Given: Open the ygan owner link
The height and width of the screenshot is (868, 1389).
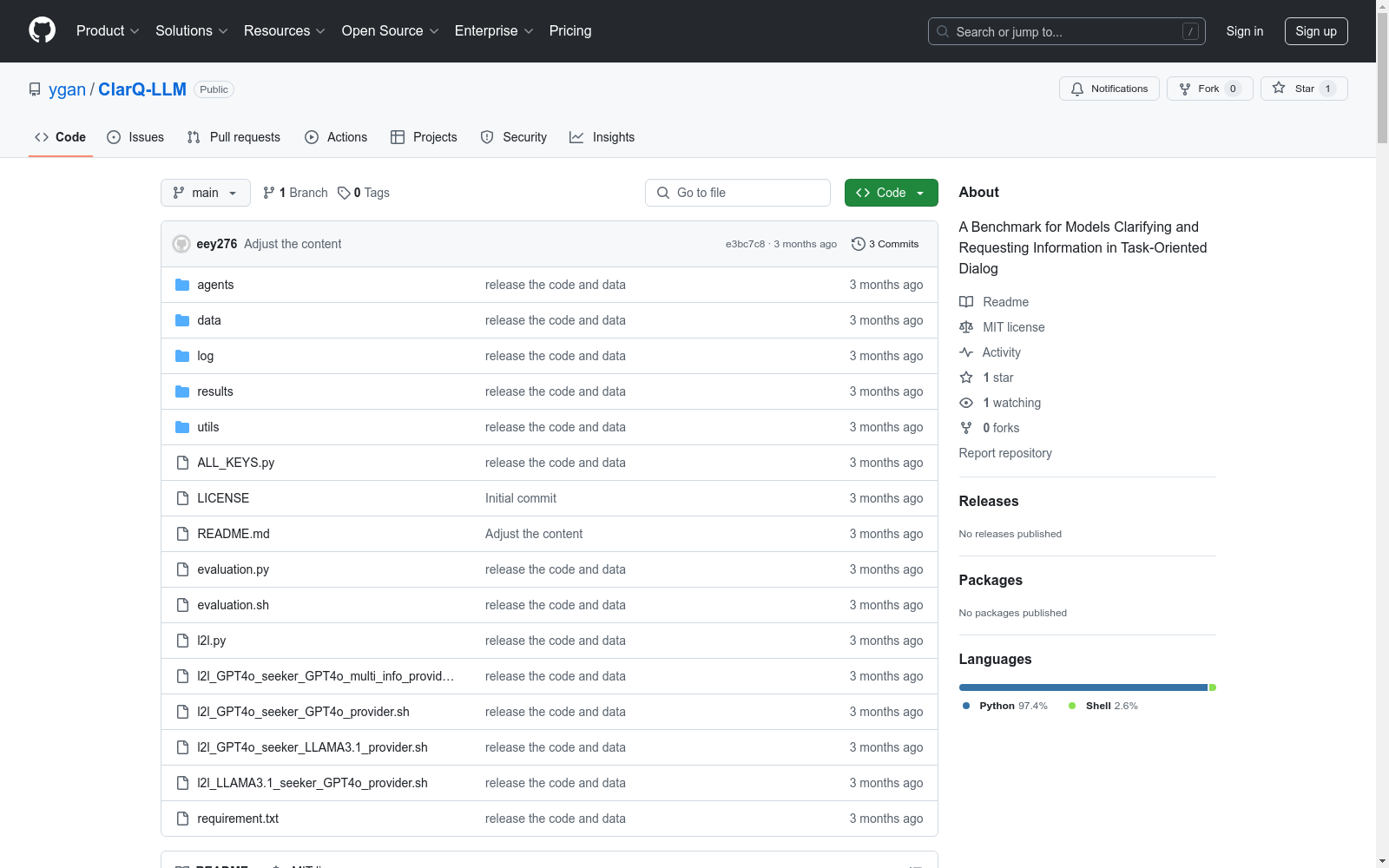Looking at the screenshot, I should (67, 89).
